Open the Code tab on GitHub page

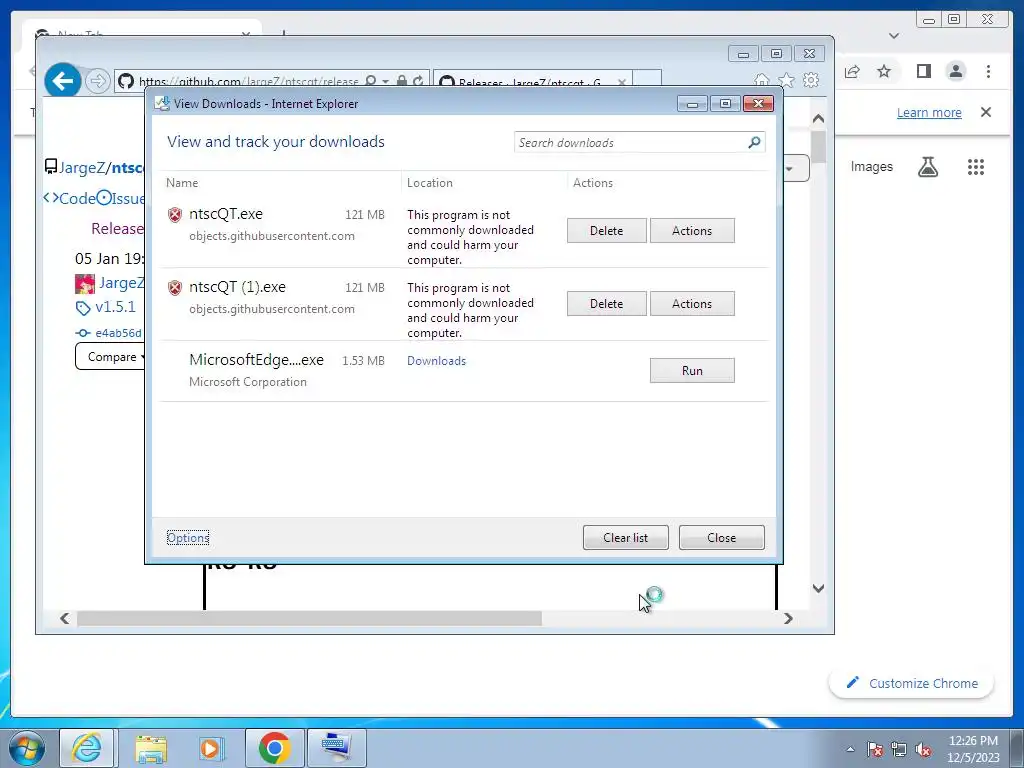point(70,198)
